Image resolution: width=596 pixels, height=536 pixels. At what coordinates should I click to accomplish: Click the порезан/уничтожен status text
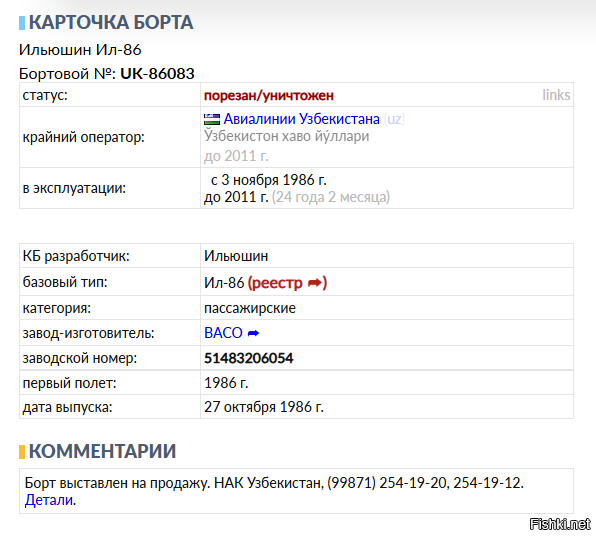pyautogui.click(x=269, y=95)
